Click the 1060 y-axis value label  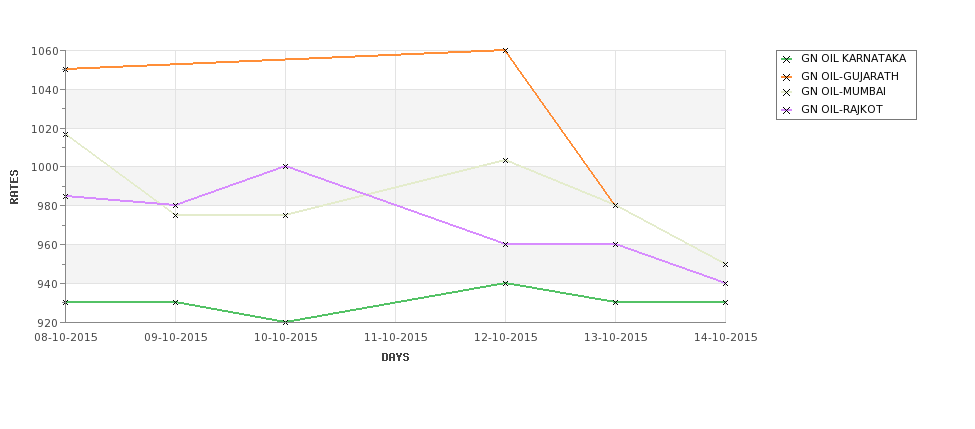45,51
